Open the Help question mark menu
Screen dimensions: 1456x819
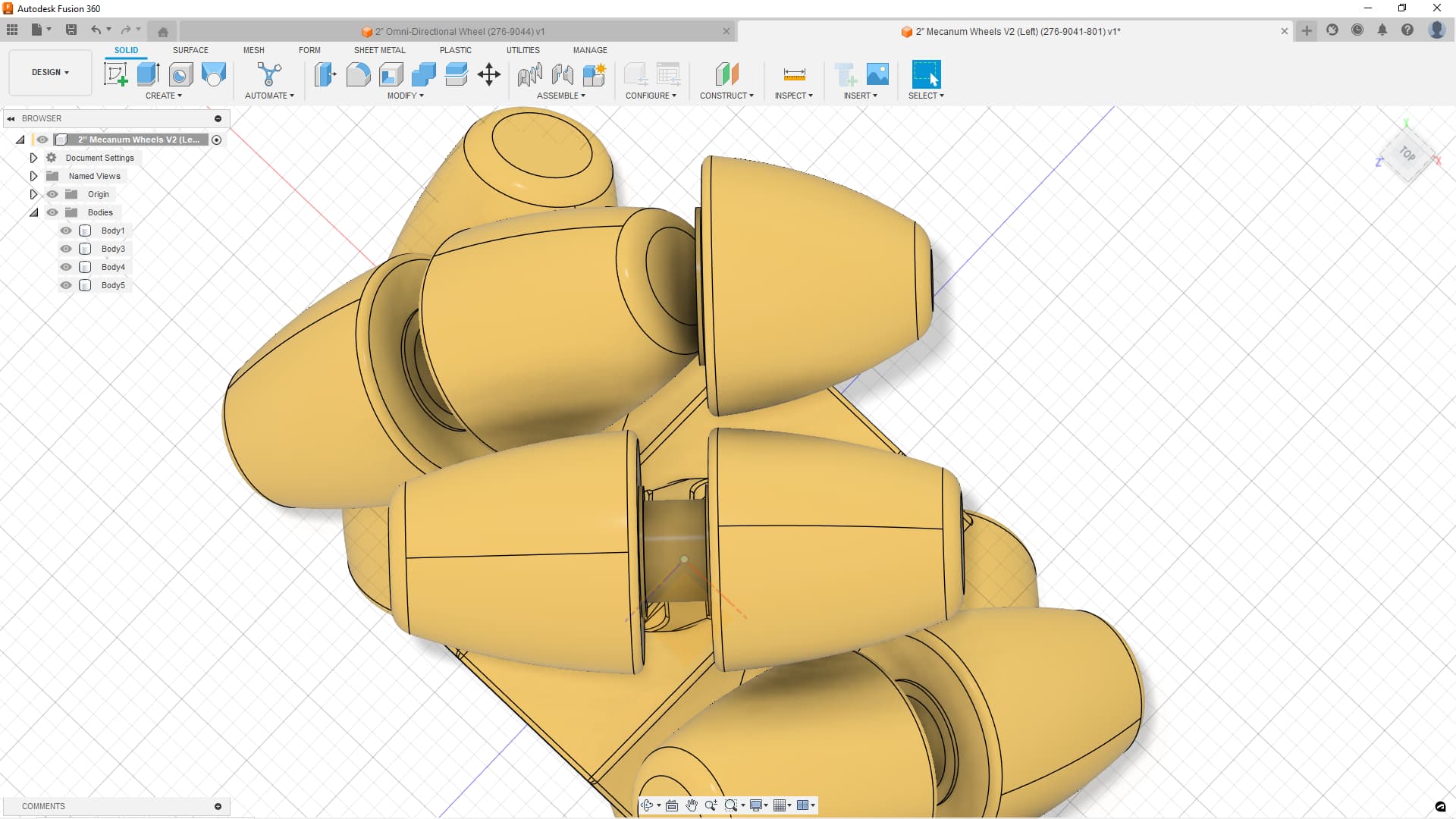(1407, 30)
